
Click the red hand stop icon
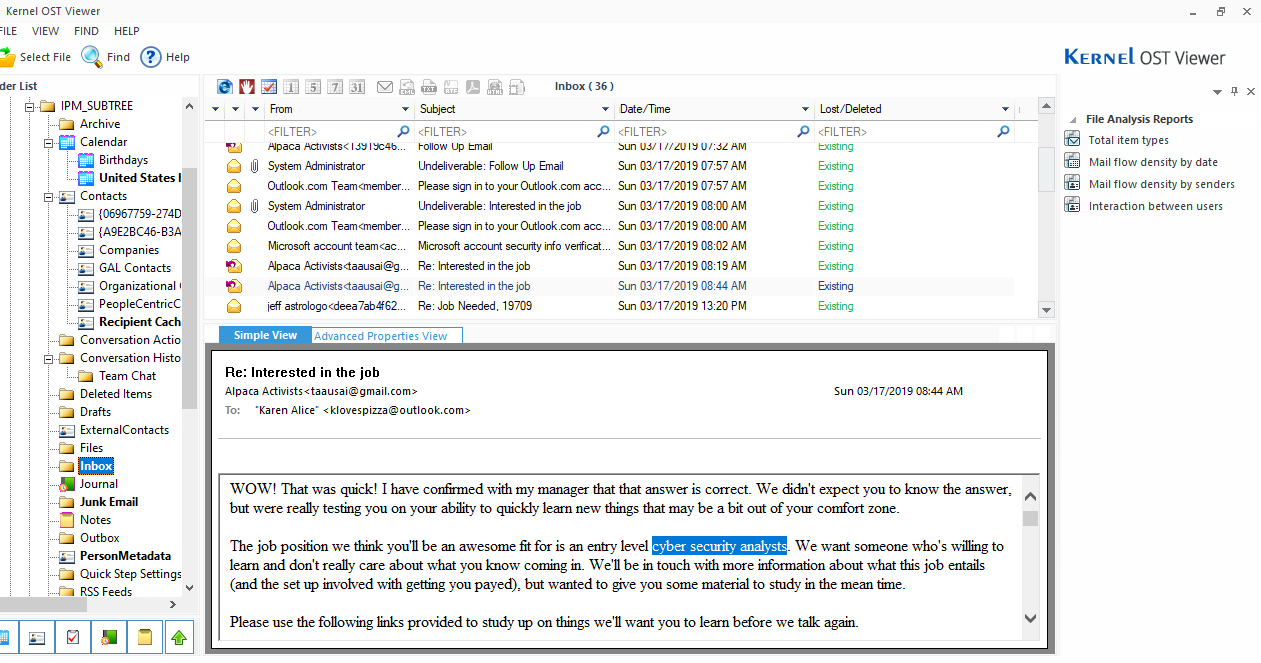pos(246,87)
